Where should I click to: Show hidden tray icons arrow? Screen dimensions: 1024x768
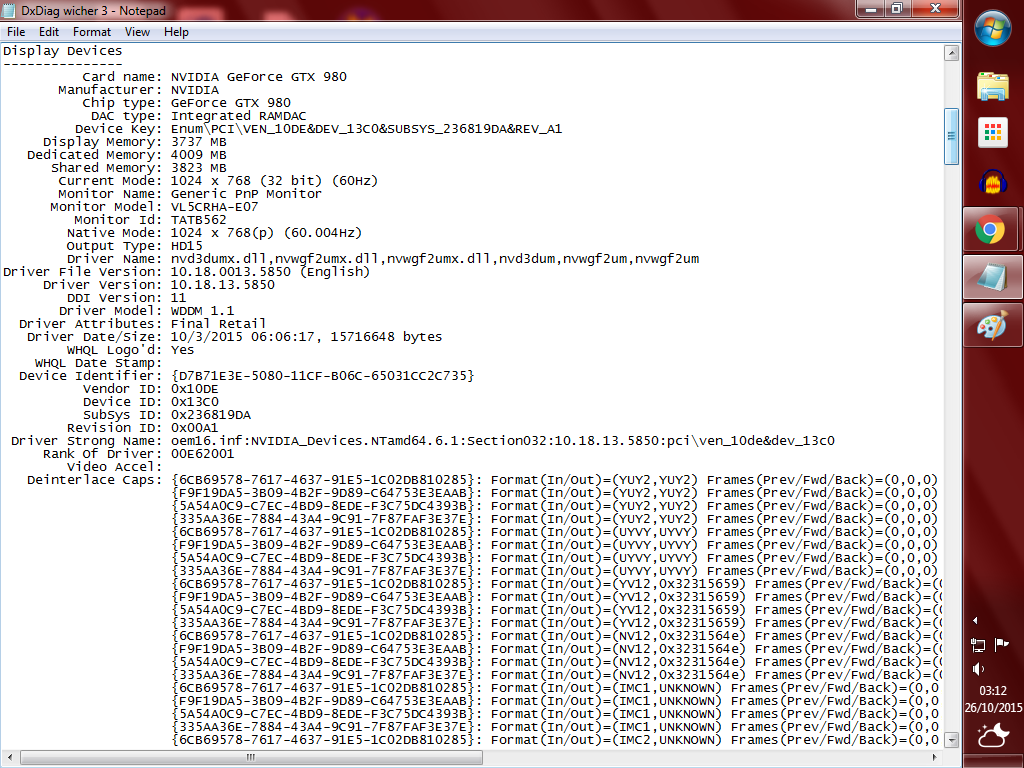pos(975,620)
